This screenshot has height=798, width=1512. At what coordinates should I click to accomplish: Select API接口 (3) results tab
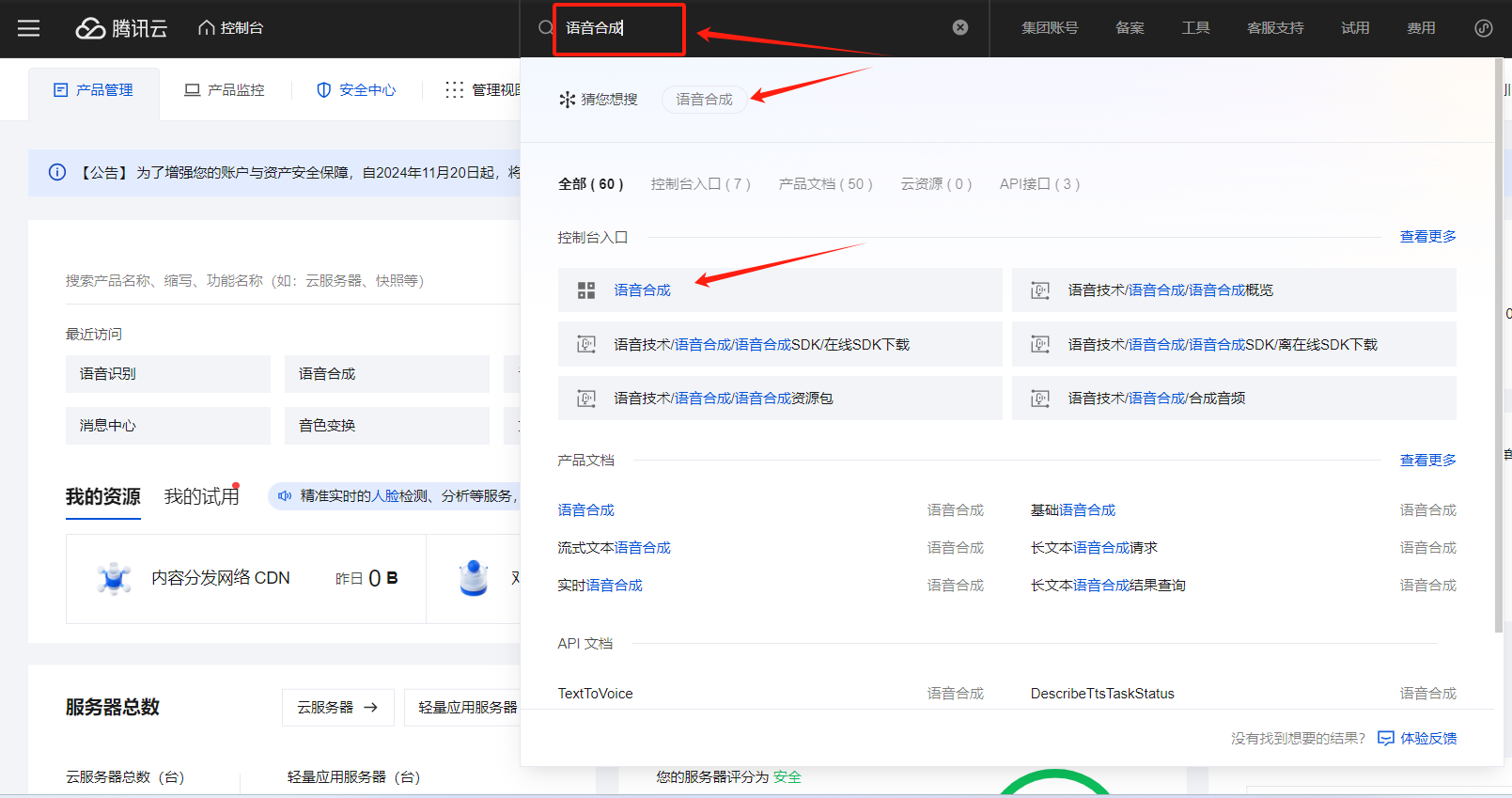click(1039, 184)
